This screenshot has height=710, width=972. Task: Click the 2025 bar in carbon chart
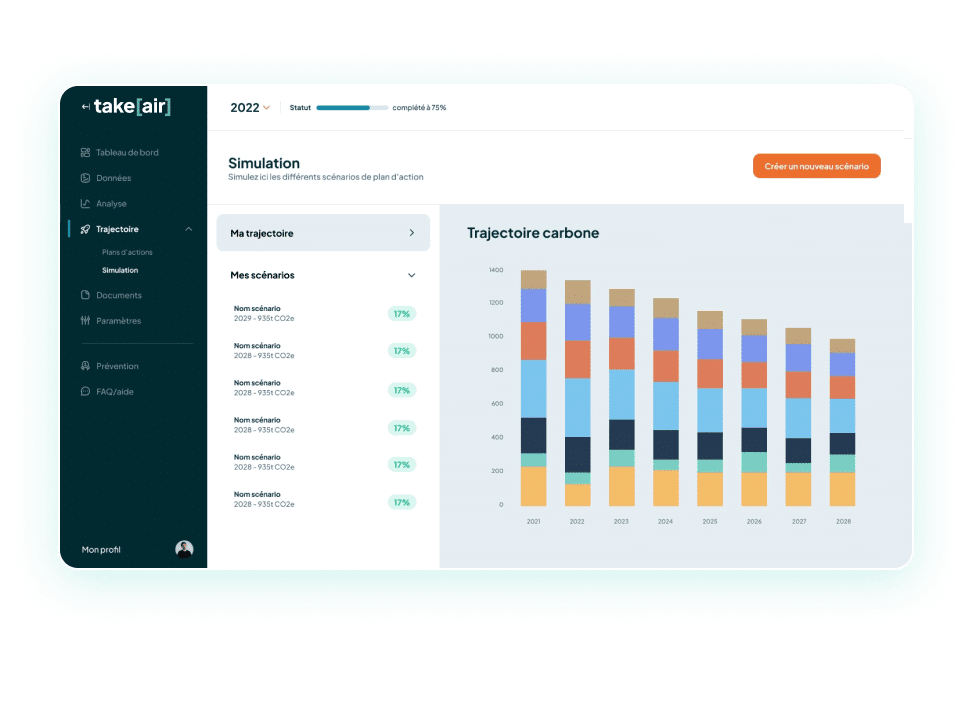tap(710, 408)
